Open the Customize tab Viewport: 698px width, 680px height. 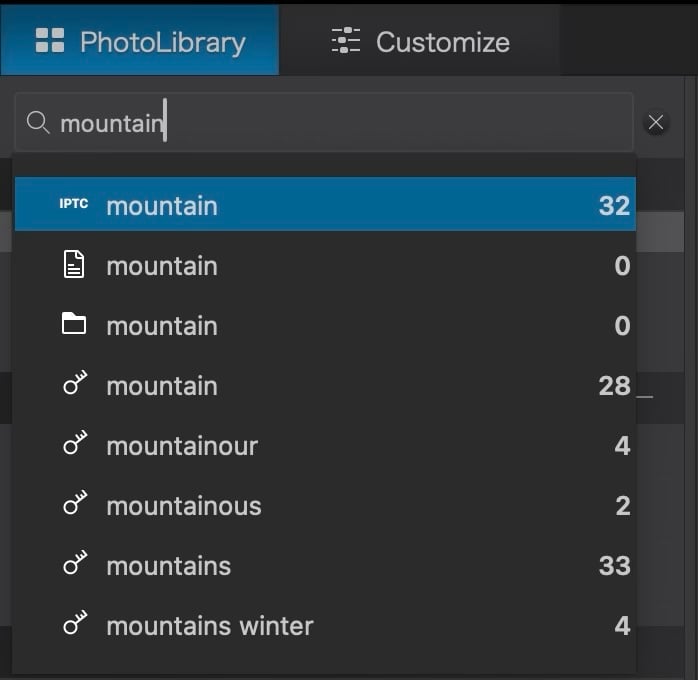click(420, 41)
